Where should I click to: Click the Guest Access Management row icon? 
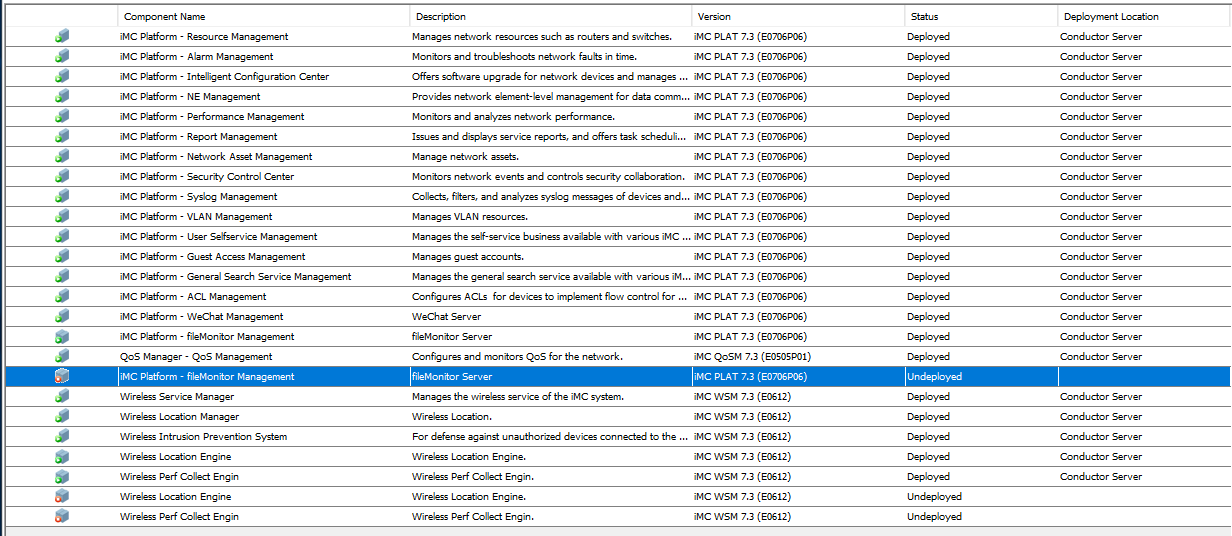[62, 257]
